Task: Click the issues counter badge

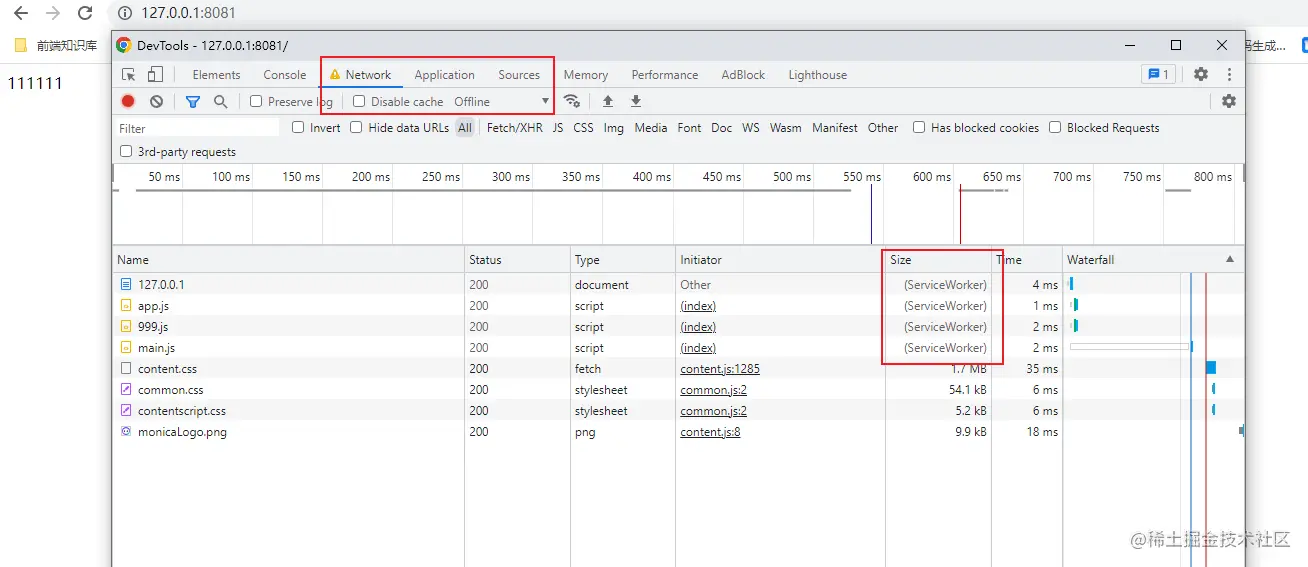Action: click(x=1158, y=75)
